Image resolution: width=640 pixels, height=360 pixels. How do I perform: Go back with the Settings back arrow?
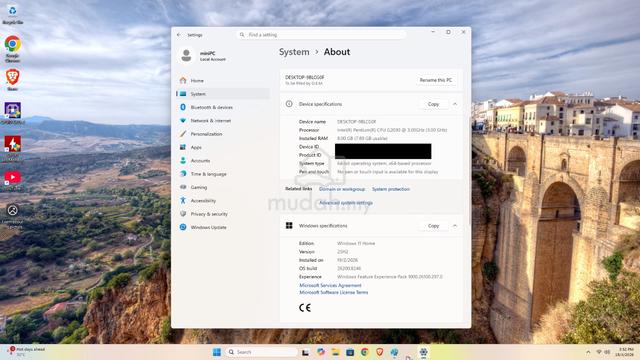coord(179,35)
